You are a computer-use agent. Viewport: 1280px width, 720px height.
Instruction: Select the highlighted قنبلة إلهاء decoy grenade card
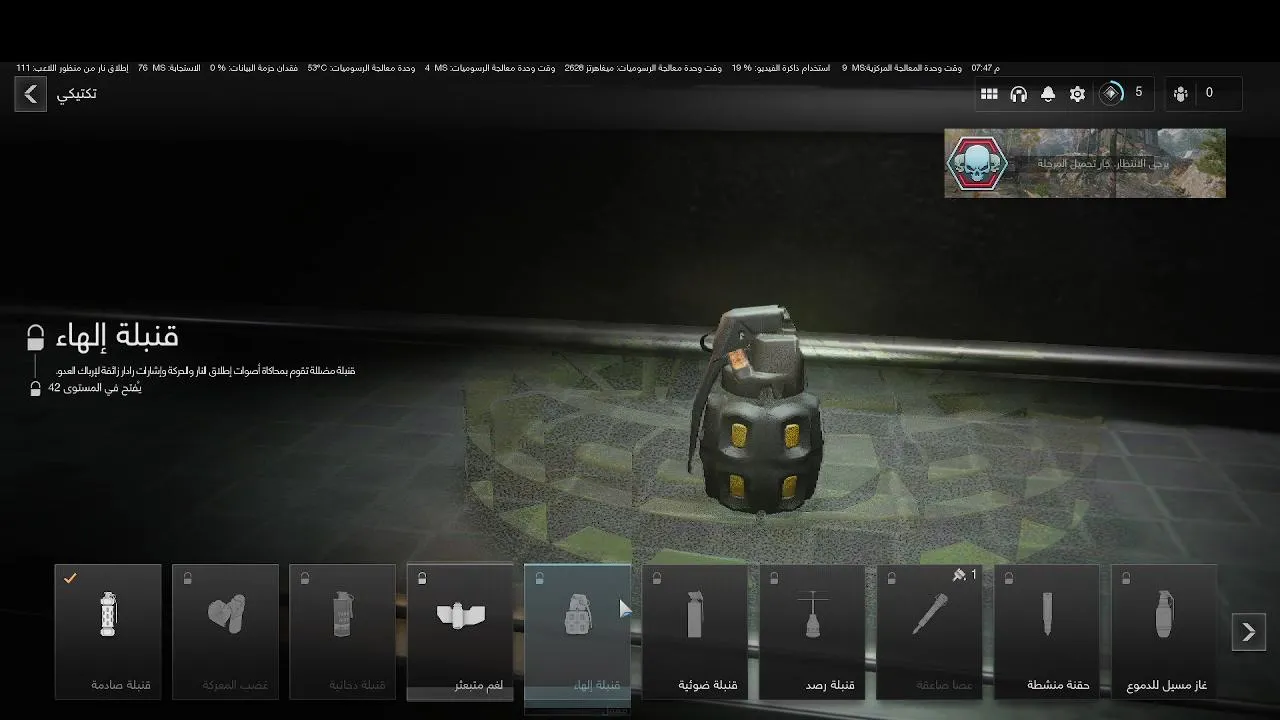click(x=578, y=632)
